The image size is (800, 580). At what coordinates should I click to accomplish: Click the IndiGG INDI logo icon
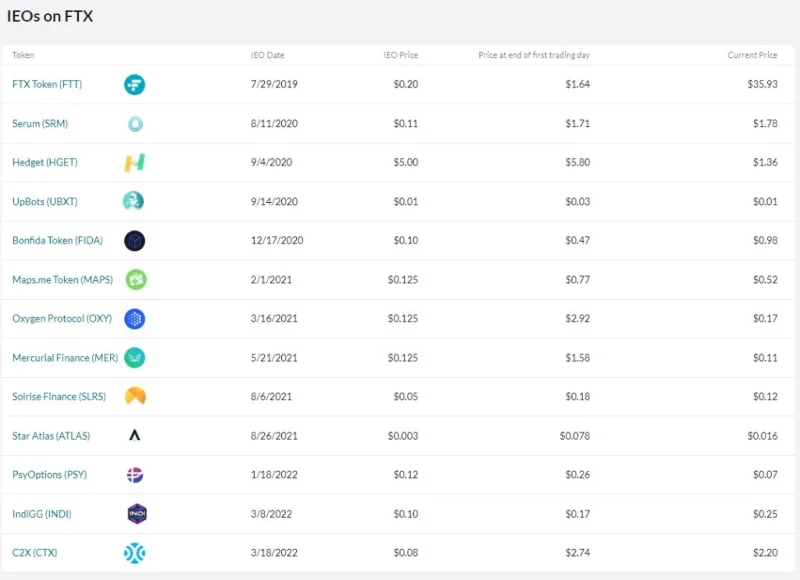(137, 514)
